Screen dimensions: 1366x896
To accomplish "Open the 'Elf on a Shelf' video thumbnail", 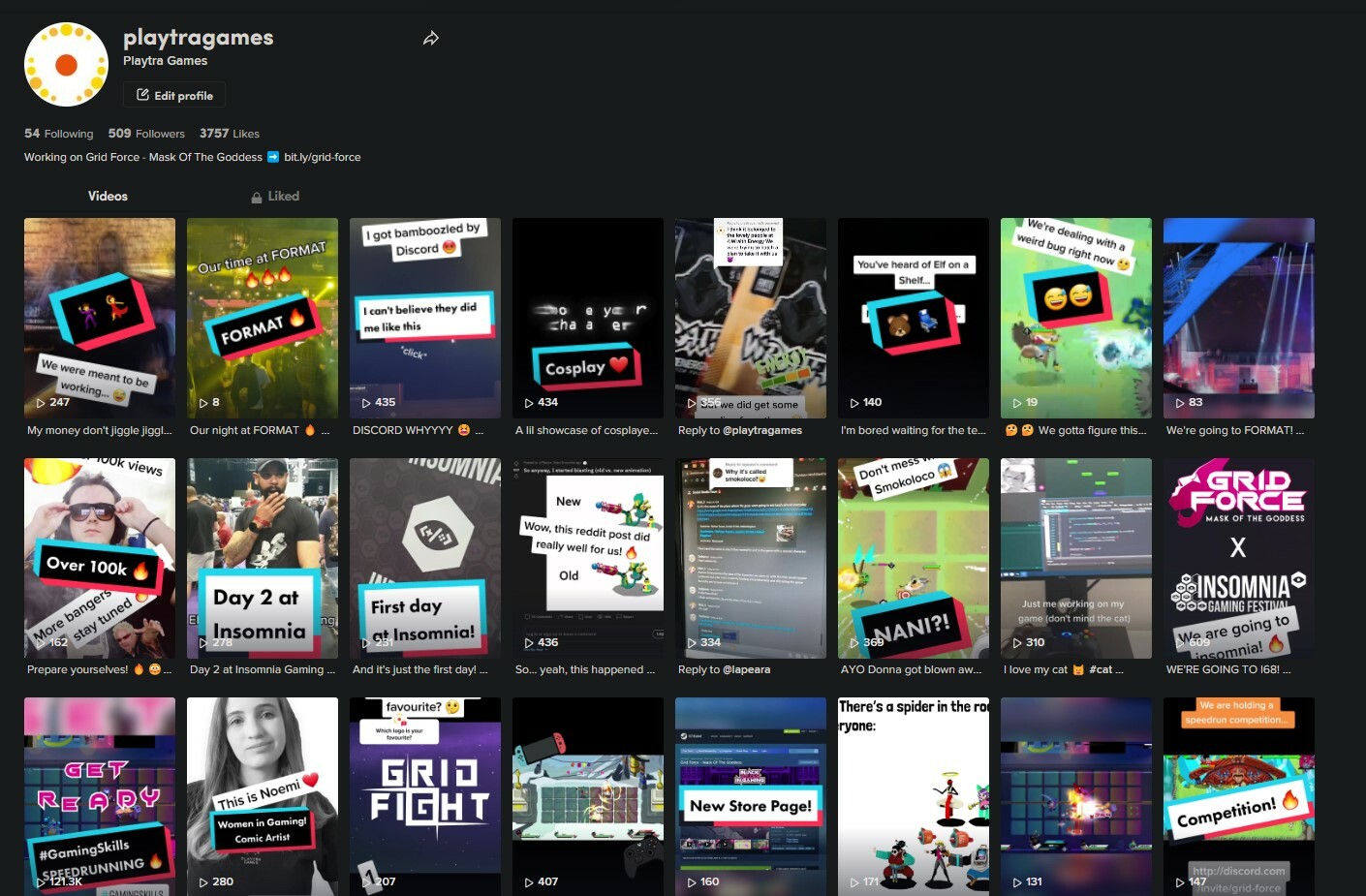I will (x=914, y=318).
